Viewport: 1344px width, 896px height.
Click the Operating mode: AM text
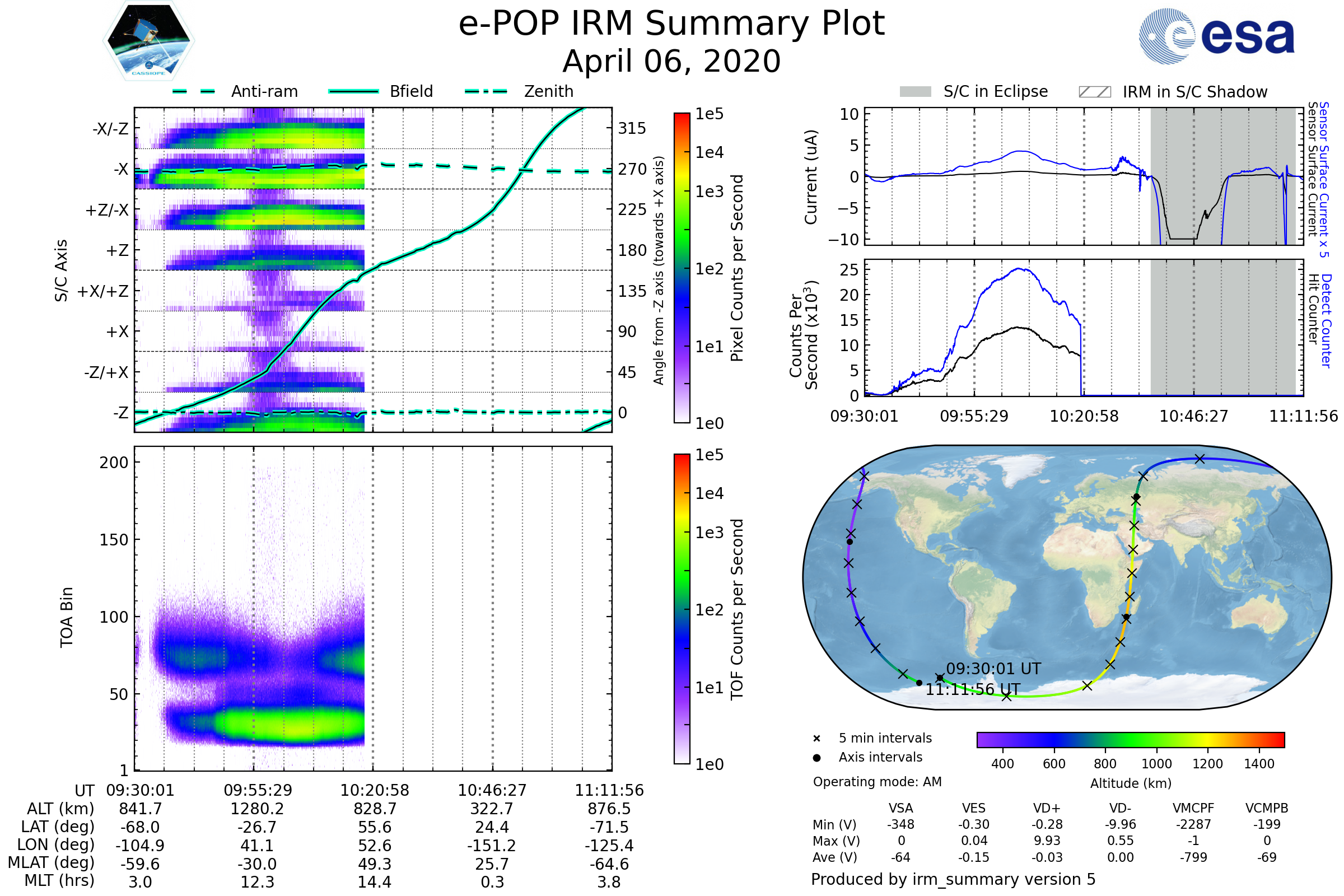point(877,782)
